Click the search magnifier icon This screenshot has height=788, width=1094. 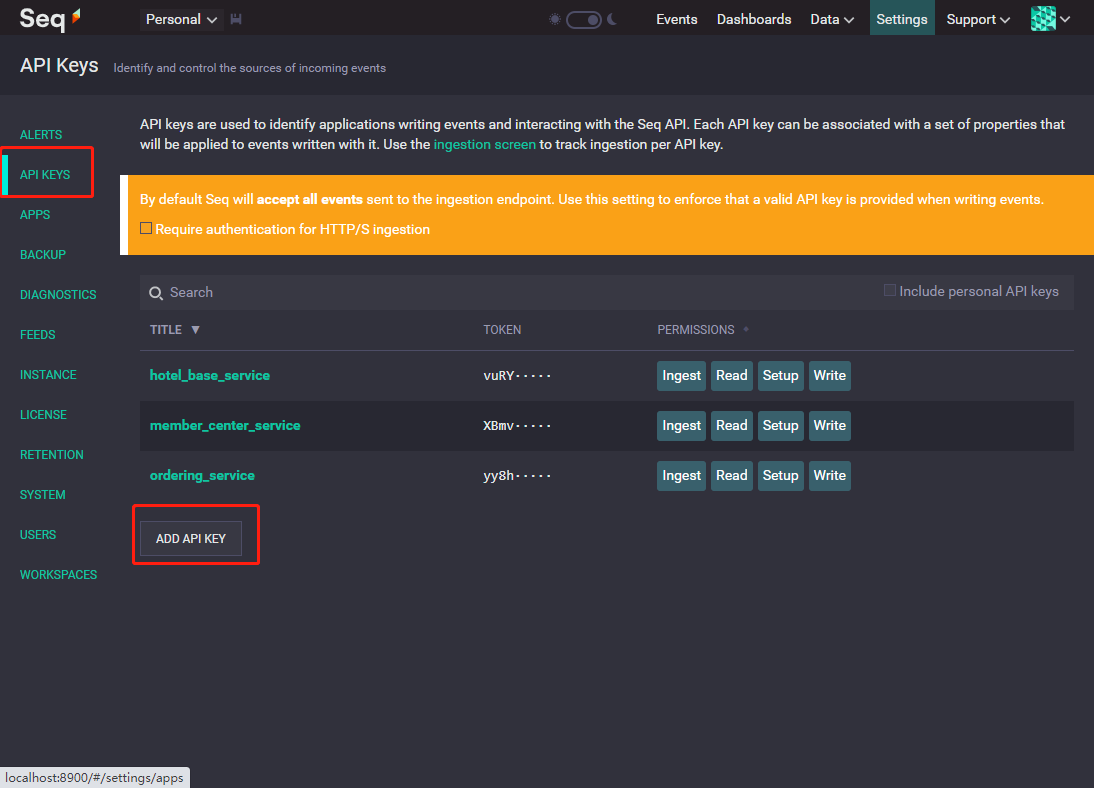[x=156, y=293]
